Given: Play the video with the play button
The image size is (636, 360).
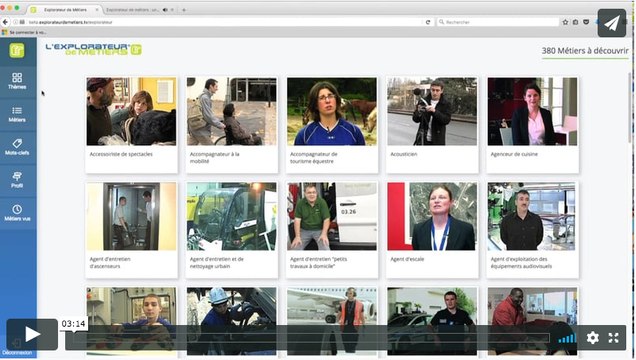Looking at the screenshot, I should click(x=32, y=334).
